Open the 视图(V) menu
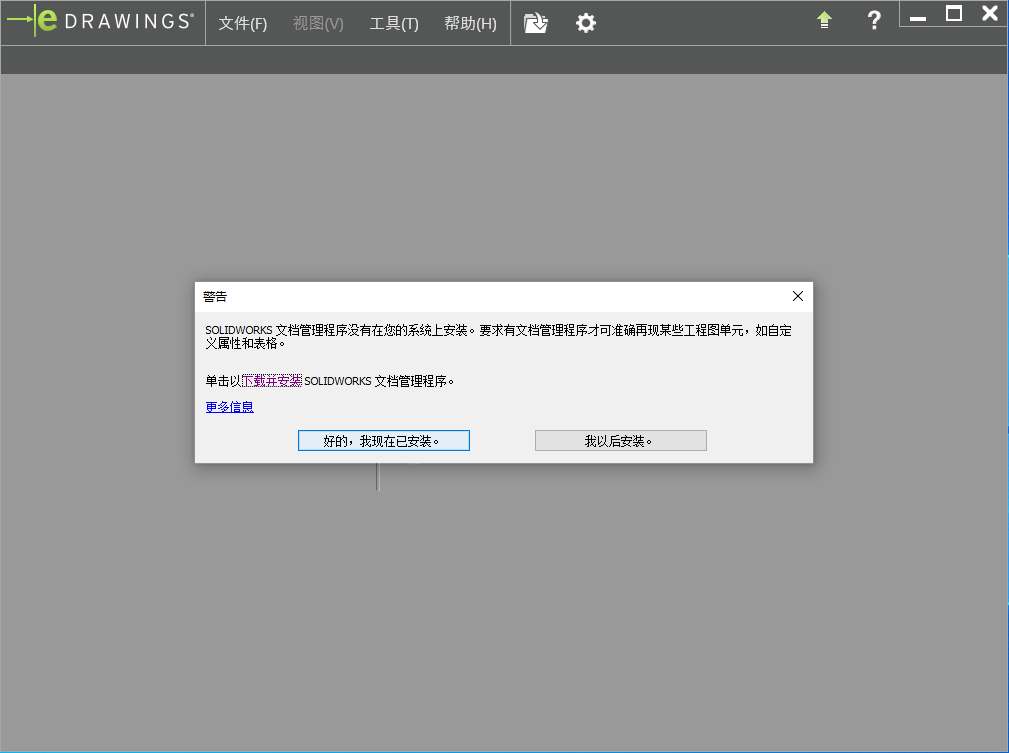 [318, 24]
